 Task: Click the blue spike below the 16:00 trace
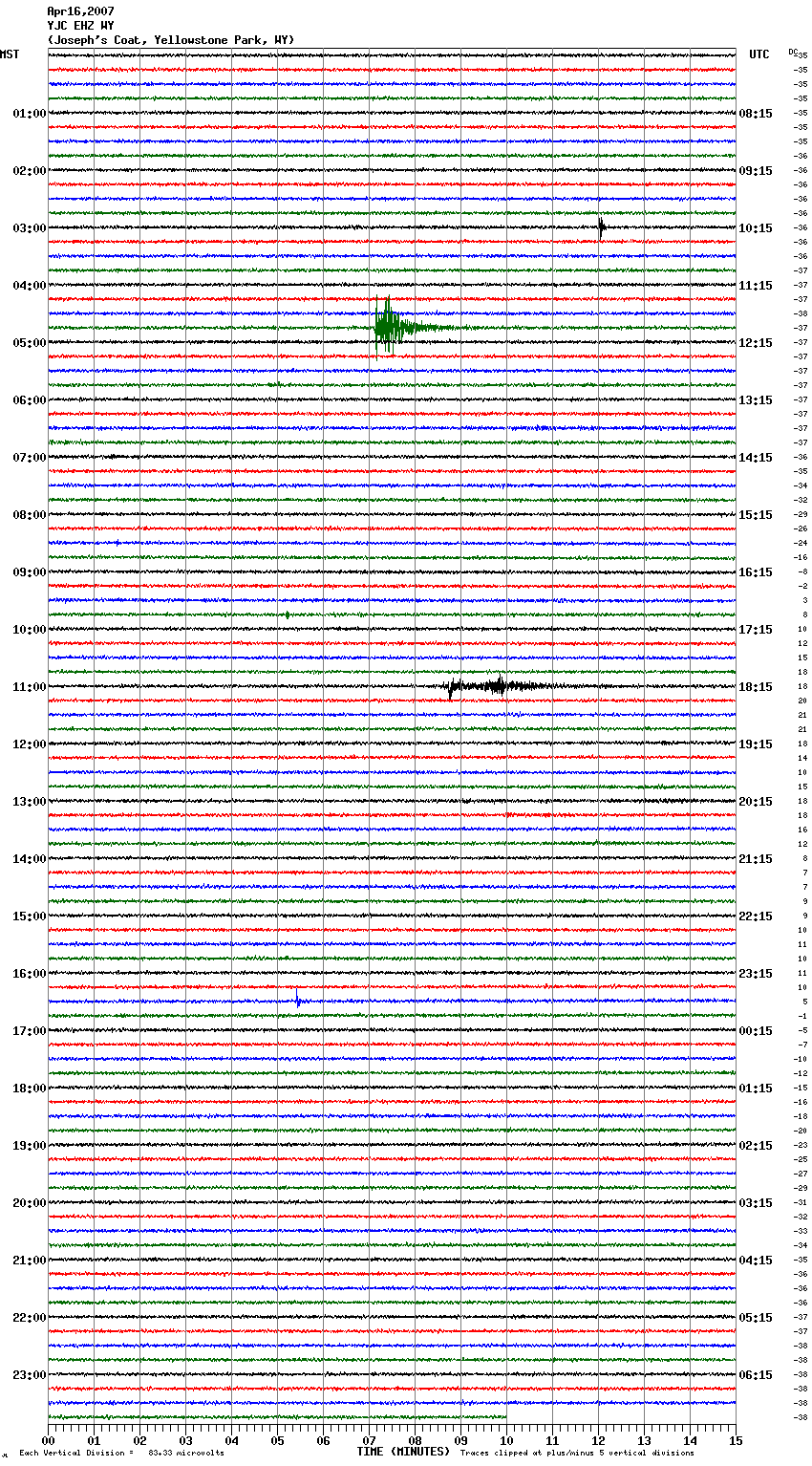[x=298, y=1001]
